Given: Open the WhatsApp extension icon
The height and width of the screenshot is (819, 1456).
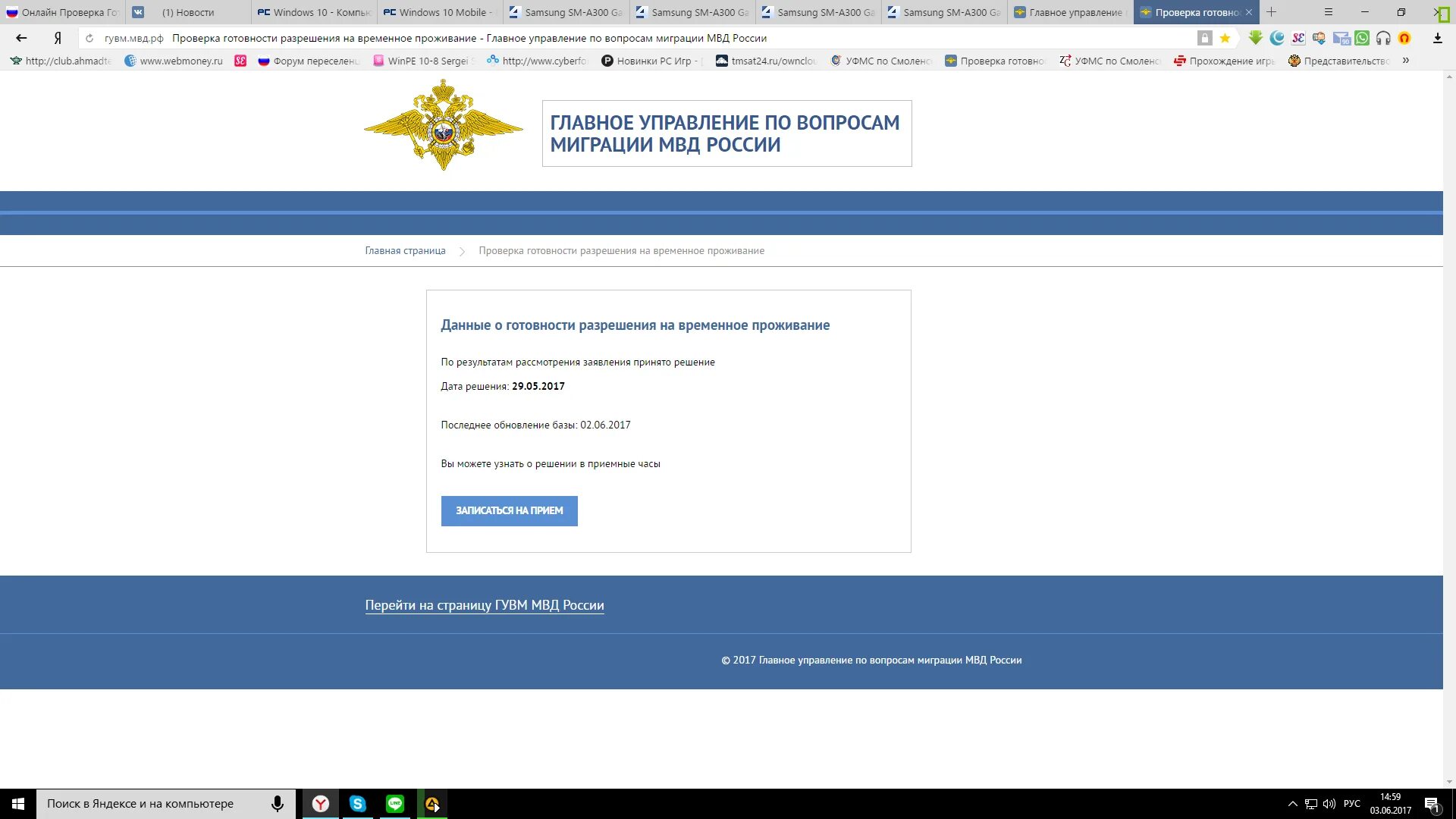Looking at the screenshot, I should pyautogui.click(x=1362, y=38).
